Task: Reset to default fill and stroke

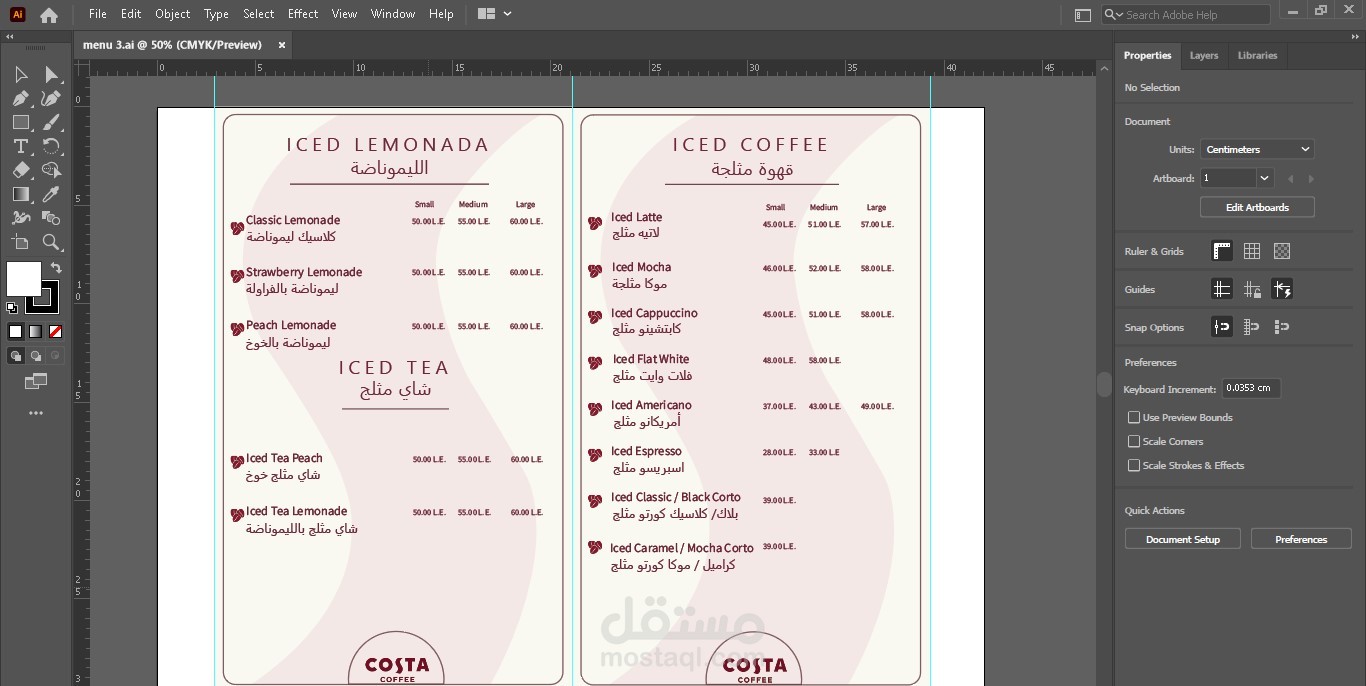Action: pos(12,308)
